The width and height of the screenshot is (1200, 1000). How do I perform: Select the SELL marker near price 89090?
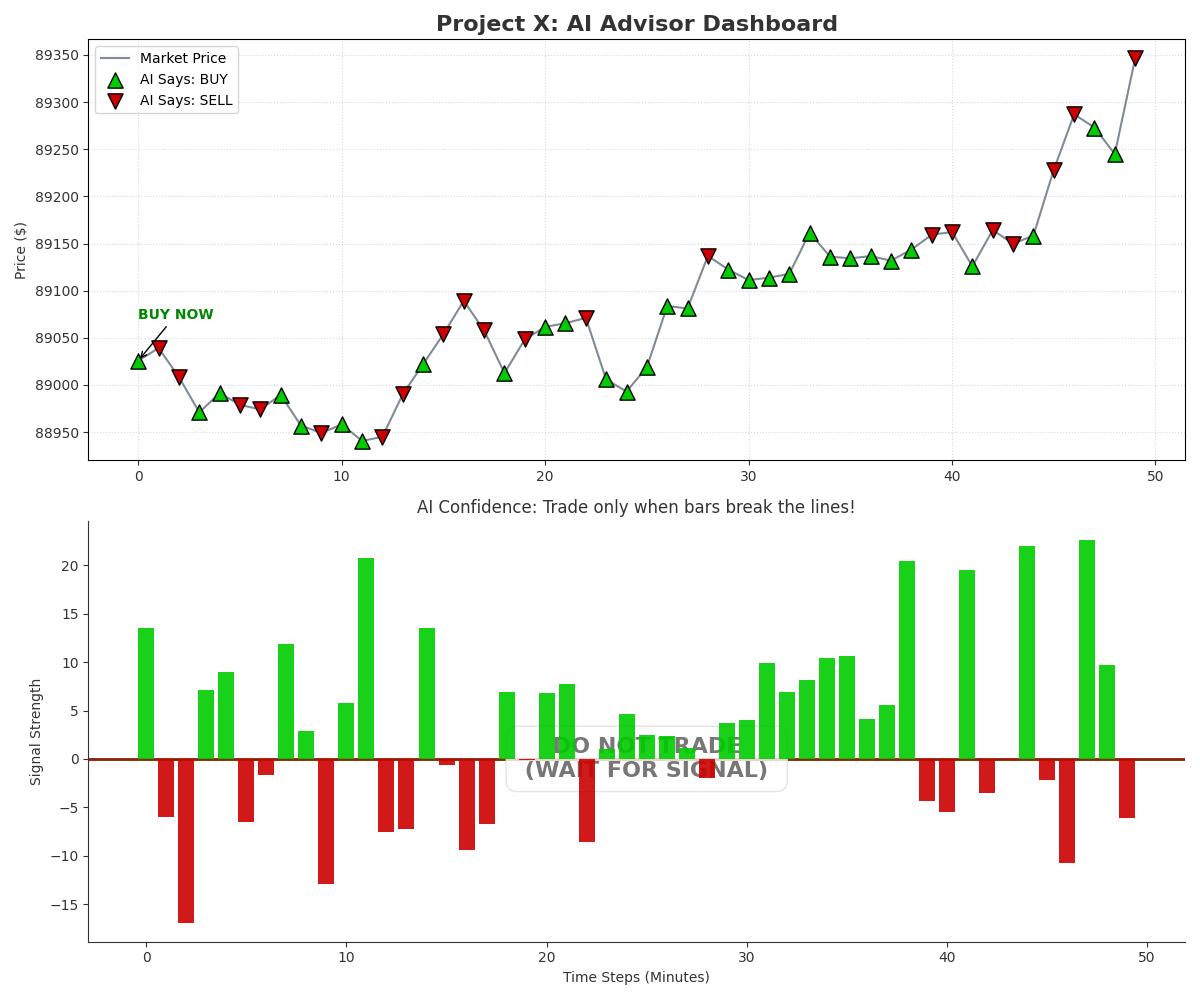coord(462,298)
